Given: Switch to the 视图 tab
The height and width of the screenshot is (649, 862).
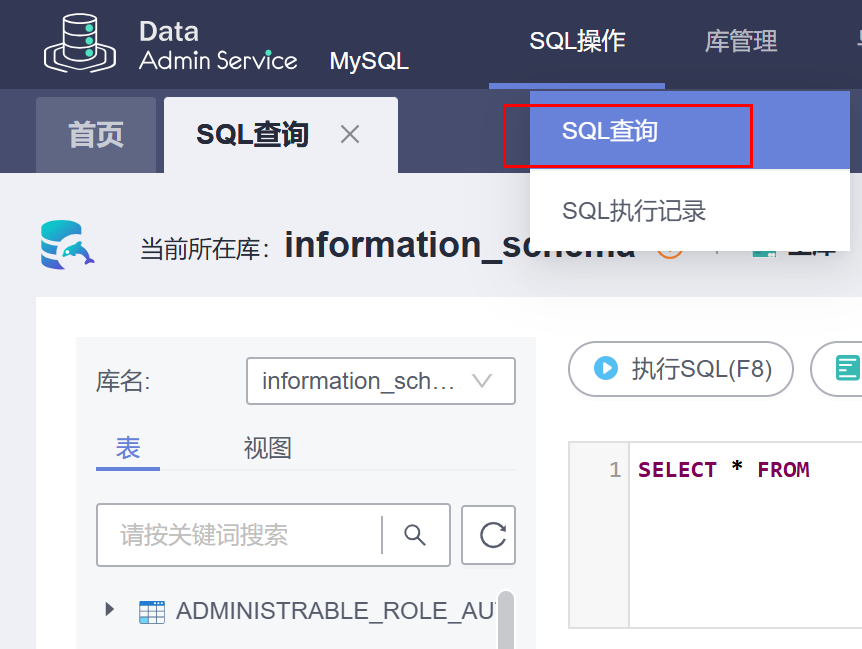Looking at the screenshot, I should (x=267, y=448).
